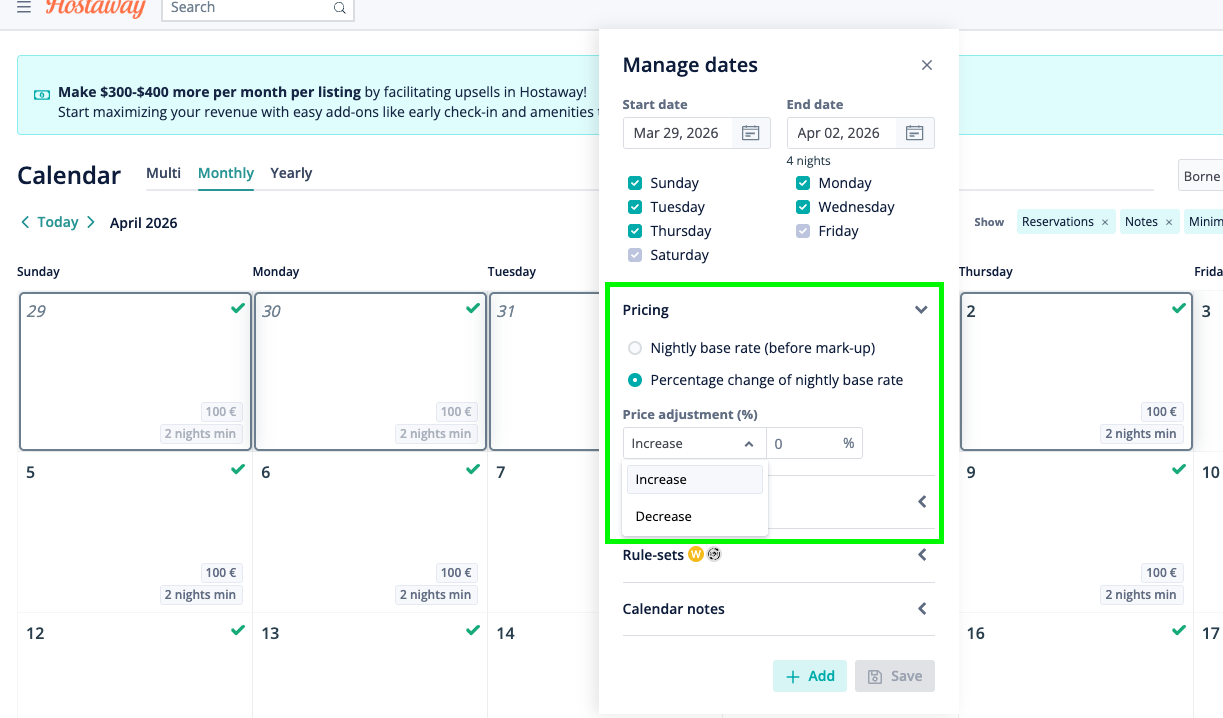1223x718 pixels.
Task: Close the Manage dates panel
Action: pyautogui.click(x=927, y=65)
